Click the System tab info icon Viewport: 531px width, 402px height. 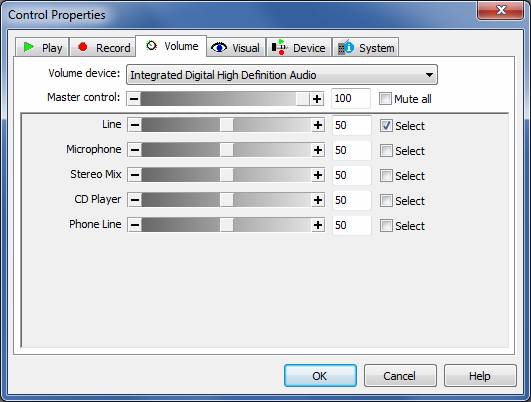(346, 47)
